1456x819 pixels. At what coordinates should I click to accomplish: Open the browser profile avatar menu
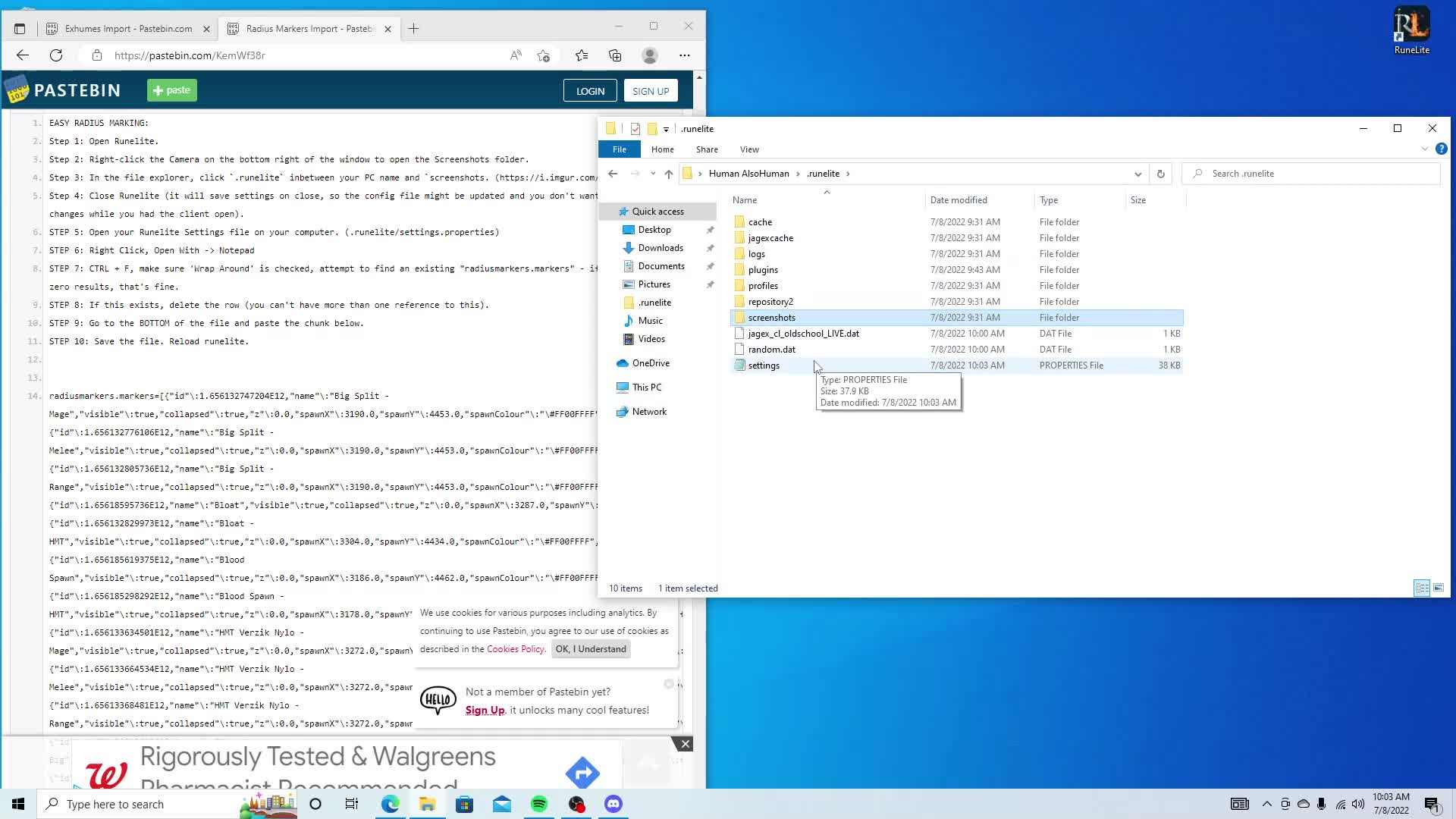pyautogui.click(x=650, y=55)
